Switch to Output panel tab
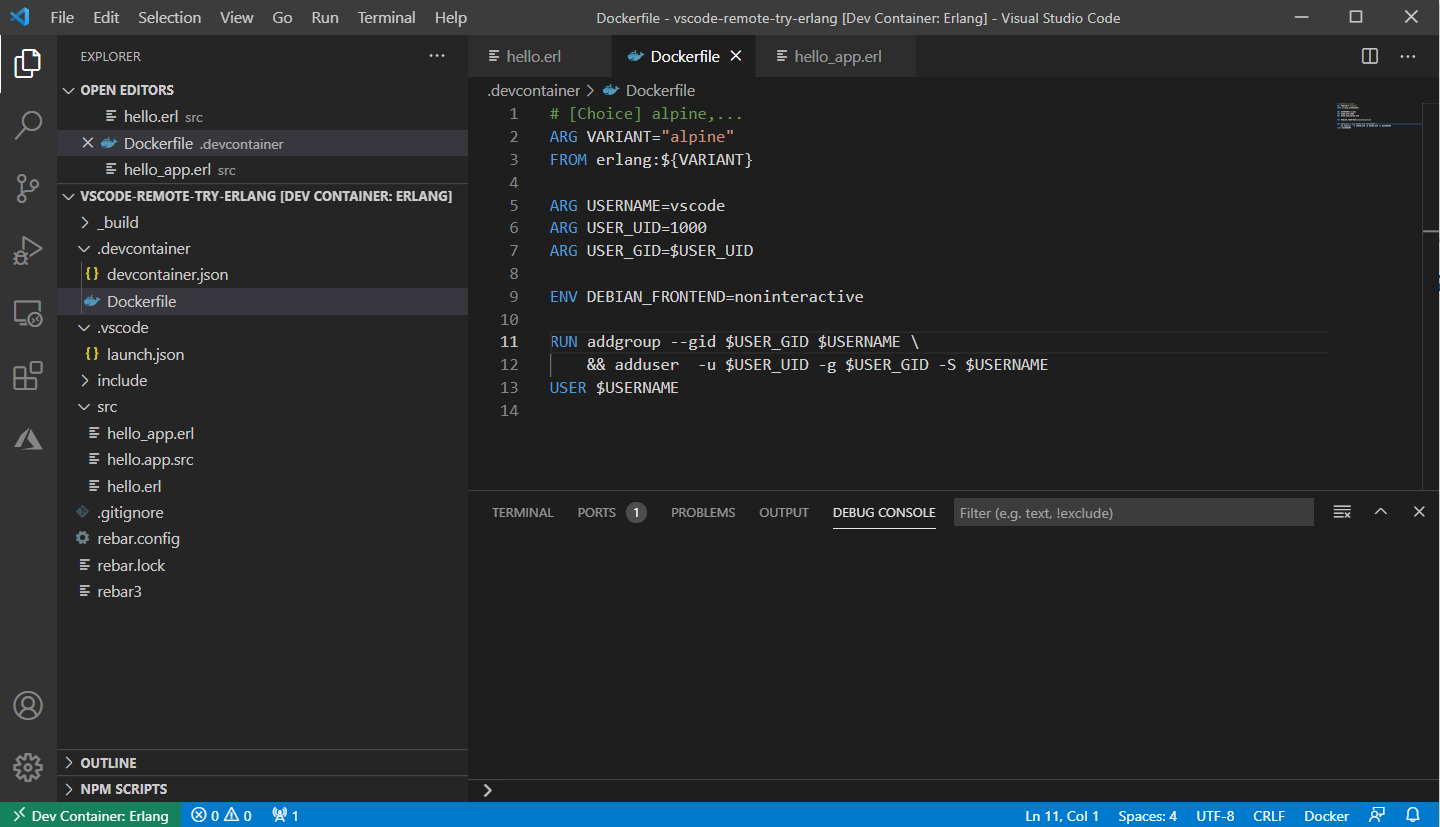The image size is (1440, 827). tap(784, 512)
